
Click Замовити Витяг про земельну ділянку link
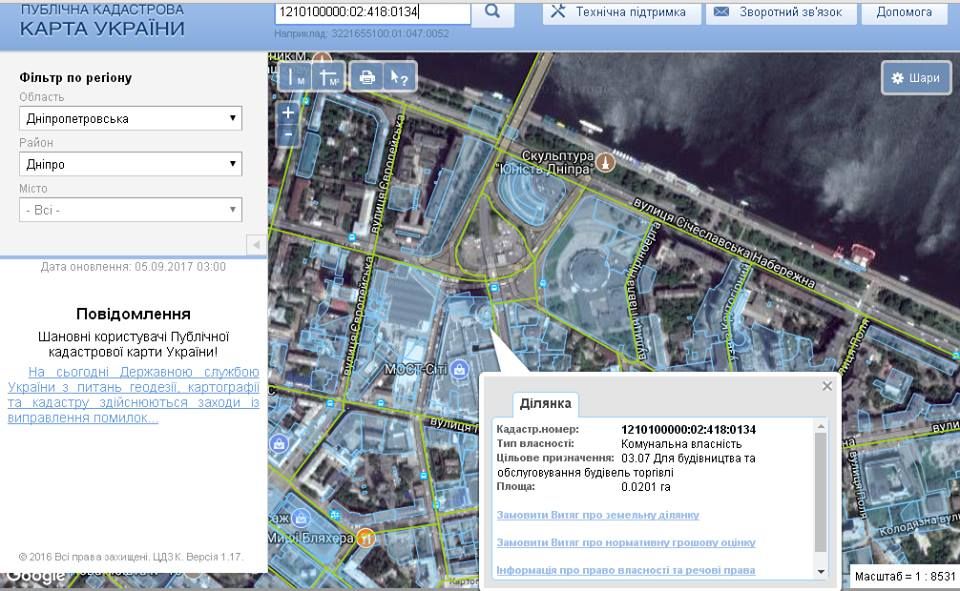pyautogui.click(x=597, y=515)
